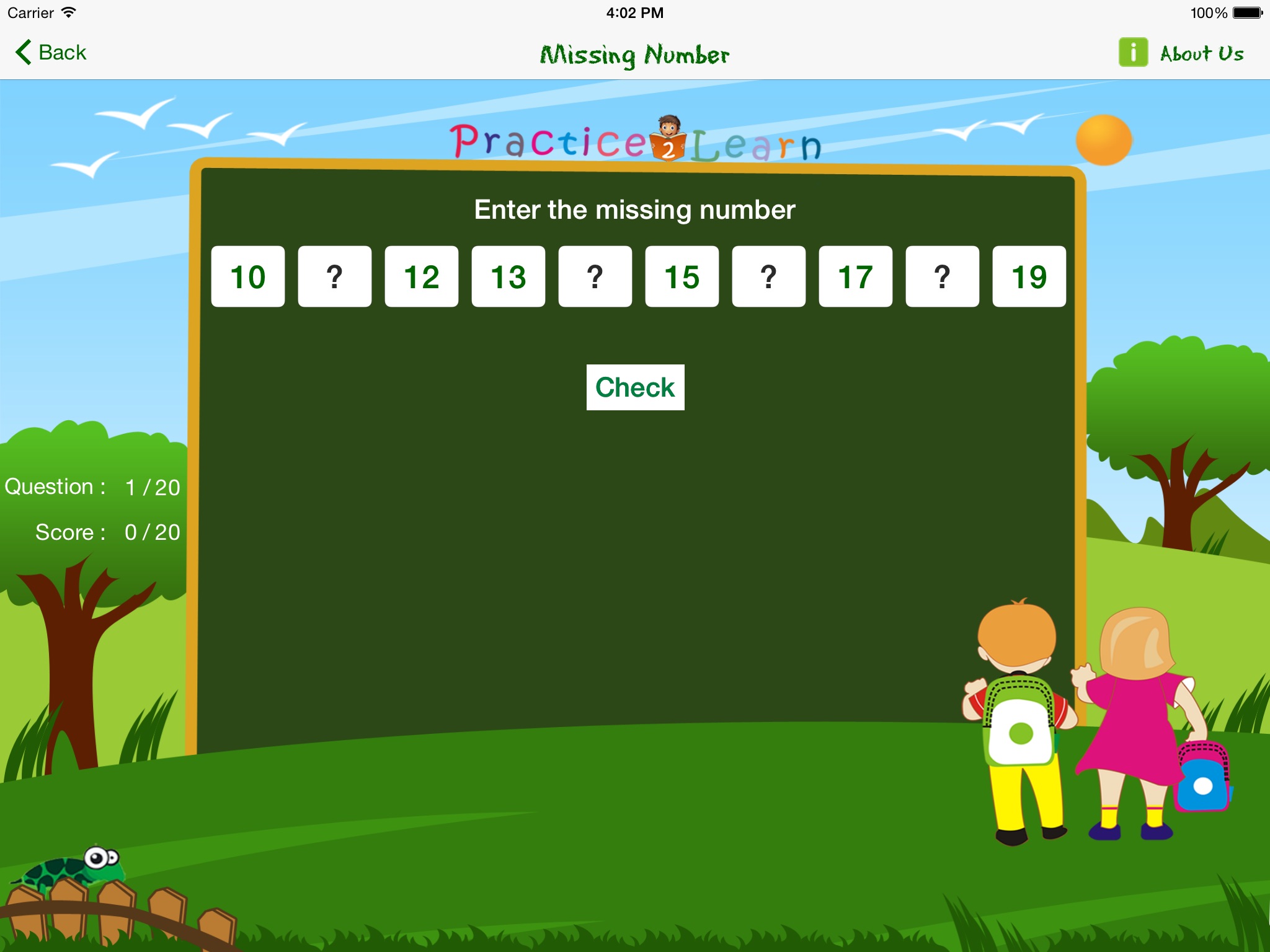
Task: Expand the question counter panel
Action: pos(96,508)
